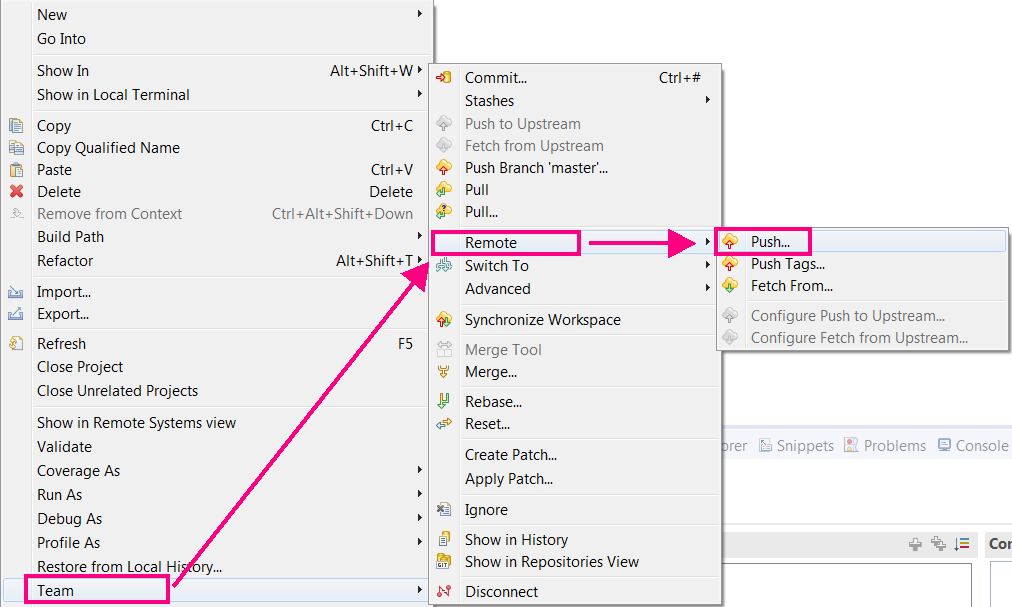Switch to the Console tab
This screenshot has height=607, width=1012.
click(x=973, y=446)
